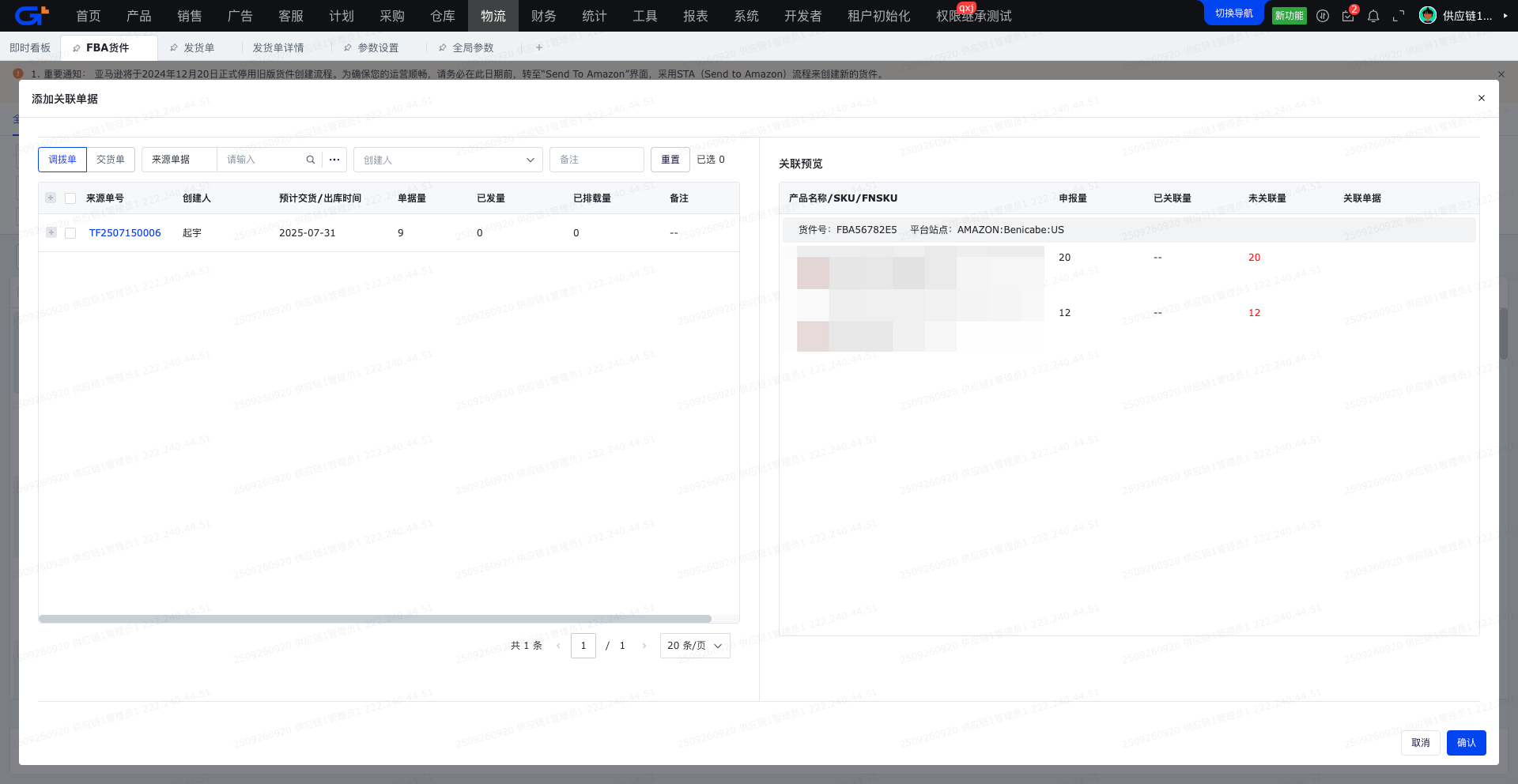Screen dimensions: 1518x784
Task: Click the AMAZON:Benicabe:US site text
Action: (1010, 230)
